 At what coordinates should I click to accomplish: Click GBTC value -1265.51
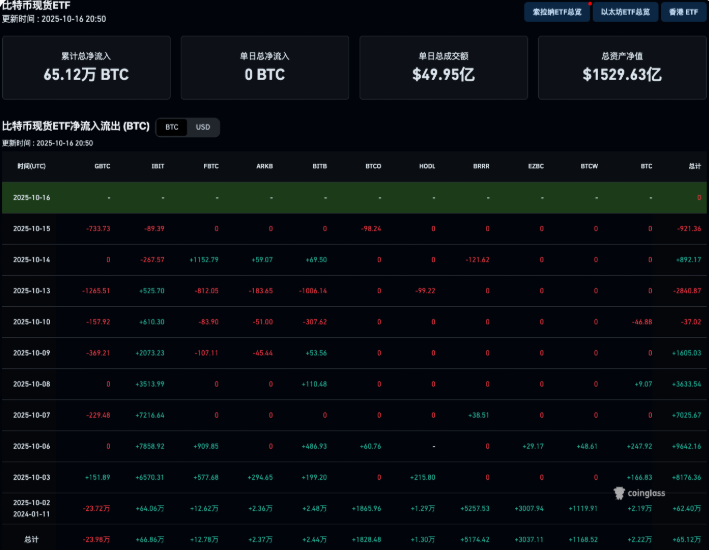(x=96, y=291)
